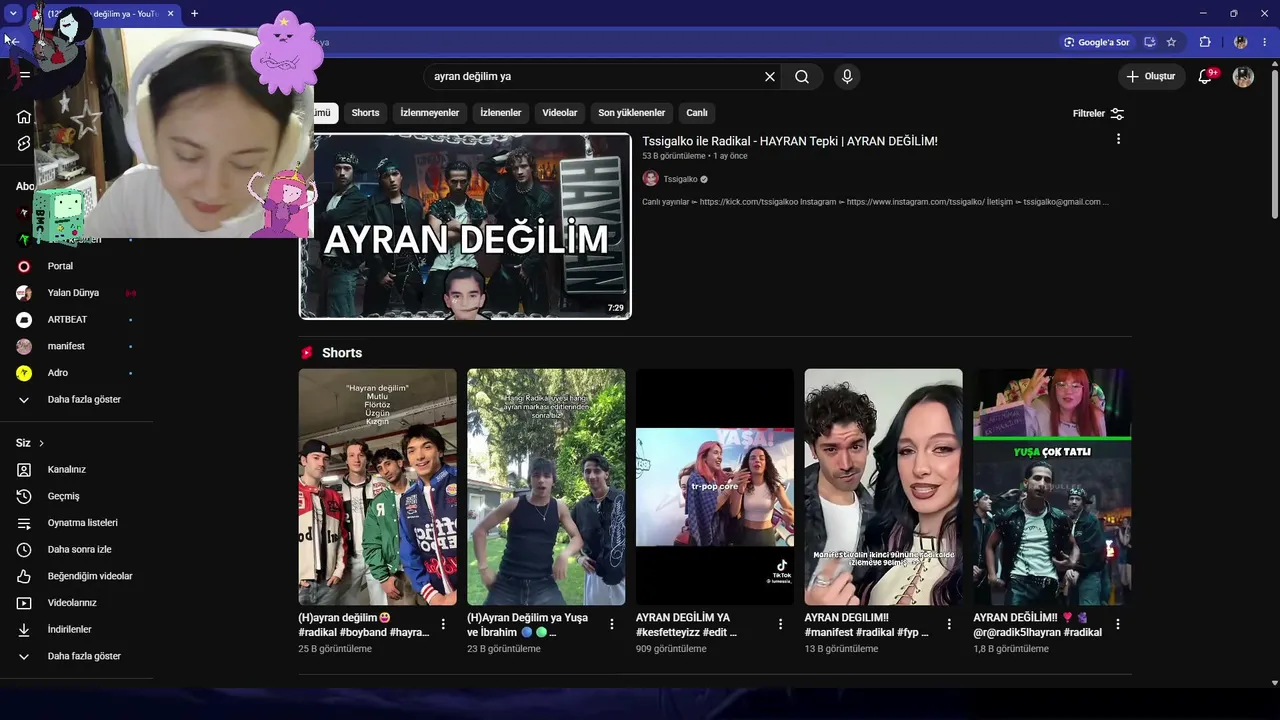Click Google'a Sor in address bar

click(x=1096, y=42)
